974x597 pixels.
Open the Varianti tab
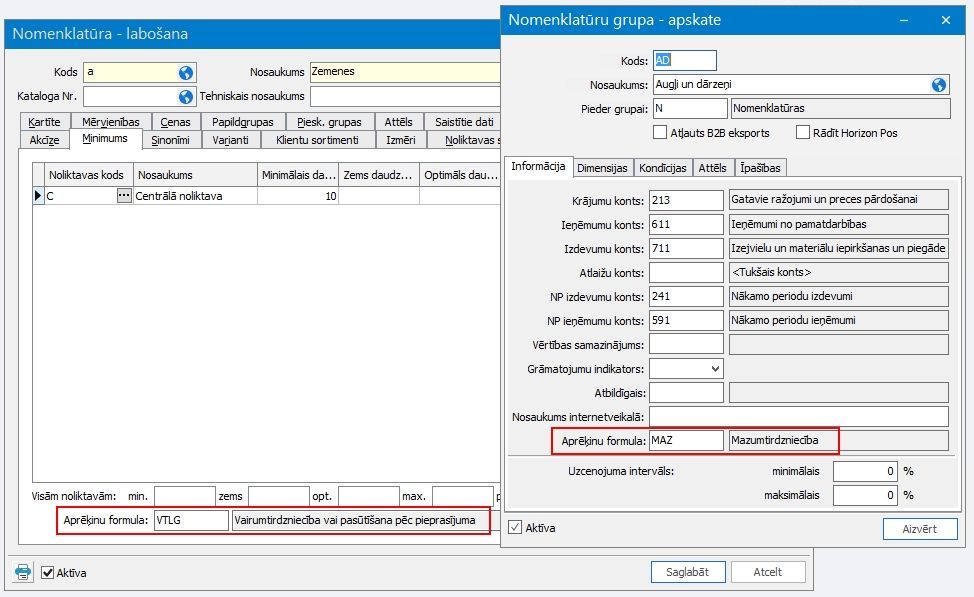230,140
